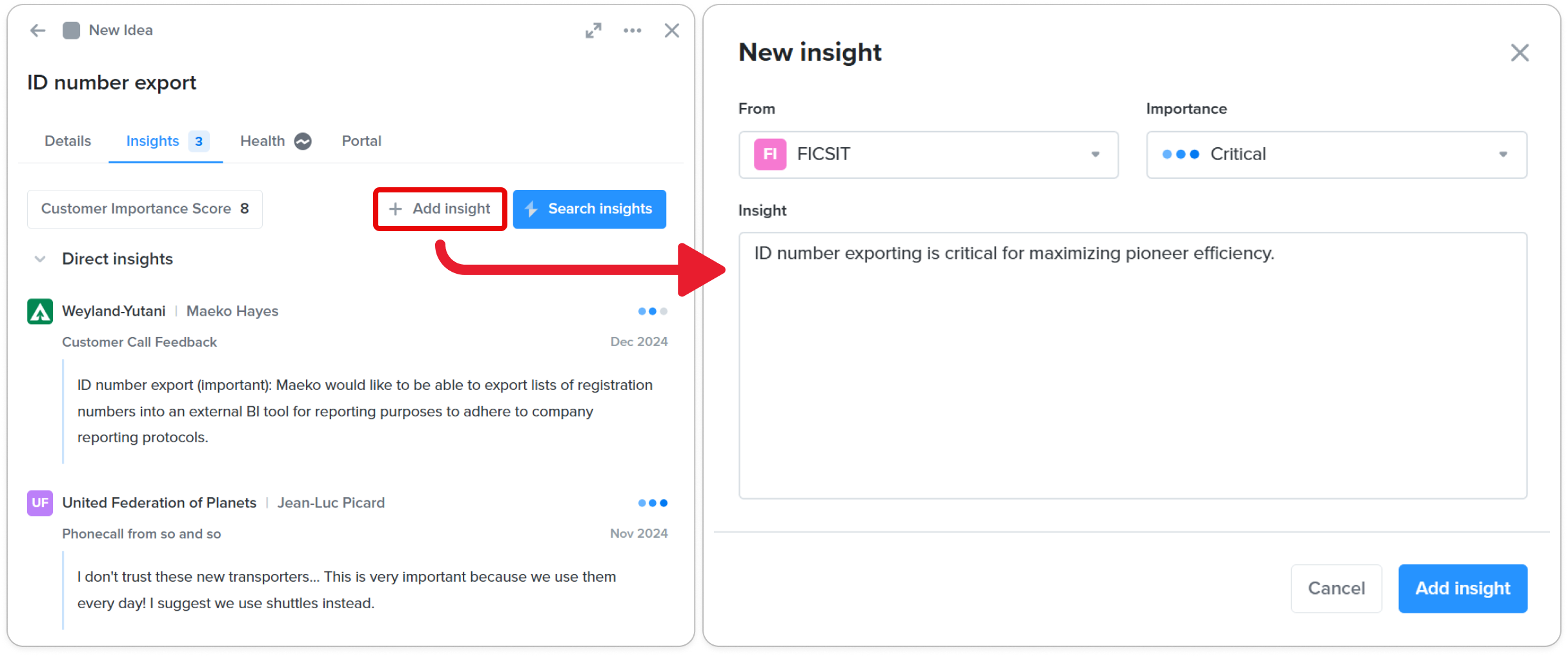Viewport: 1568px width, 656px height.
Task: Click the Weyland-Yutani insight importance dots
Action: click(652, 311)
